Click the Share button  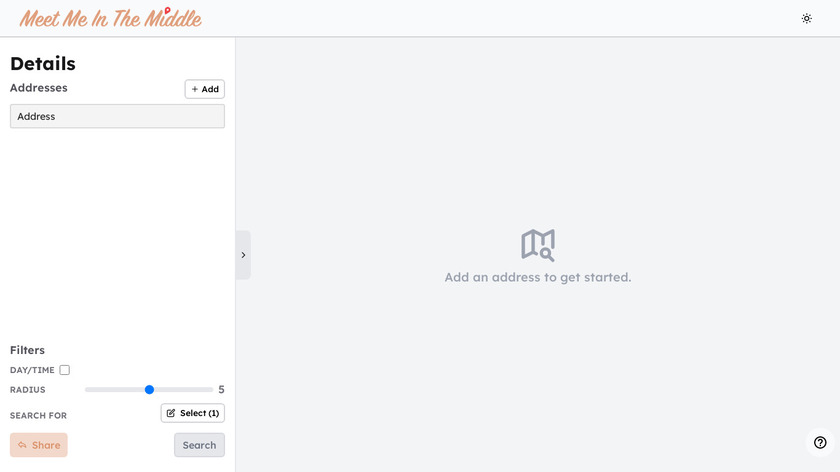pyautogui.click(x=39, y=445)
